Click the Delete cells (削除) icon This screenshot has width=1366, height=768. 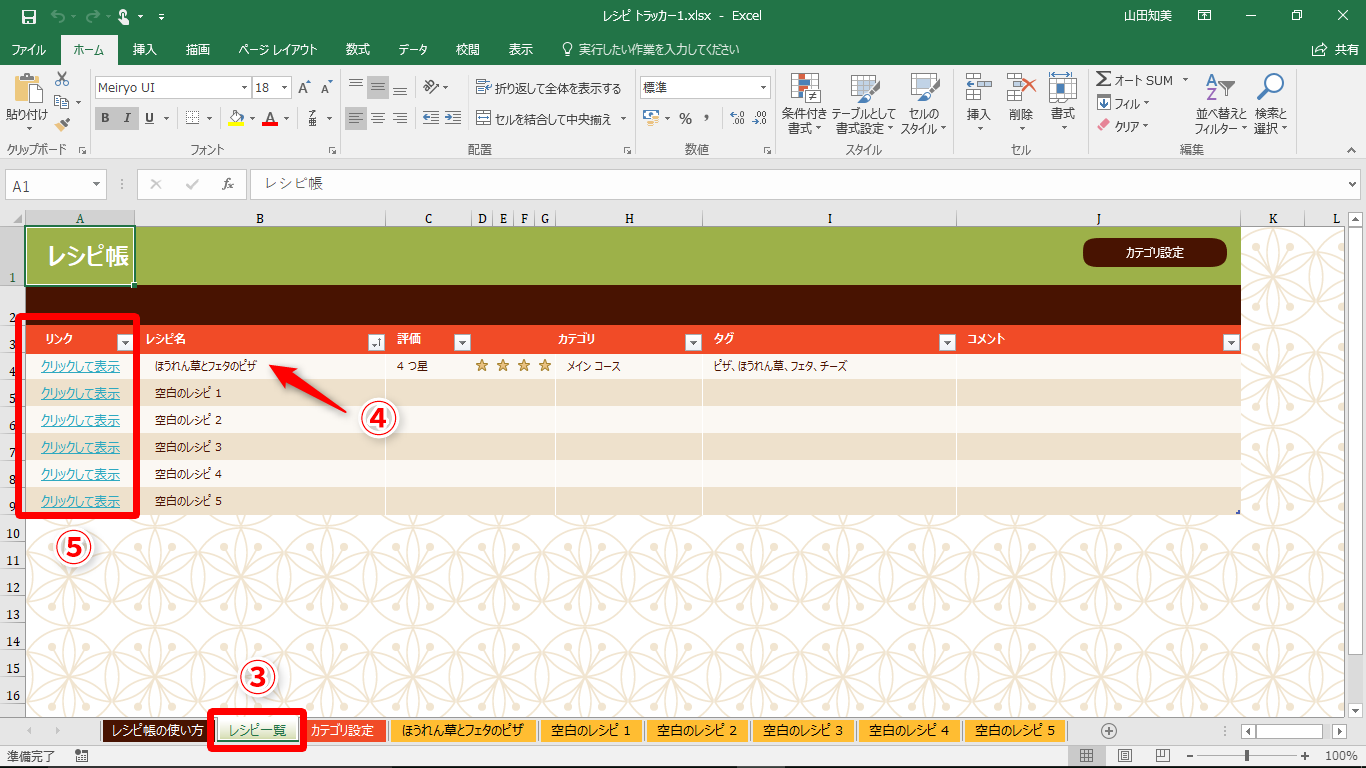click(x=1021, y=88)
